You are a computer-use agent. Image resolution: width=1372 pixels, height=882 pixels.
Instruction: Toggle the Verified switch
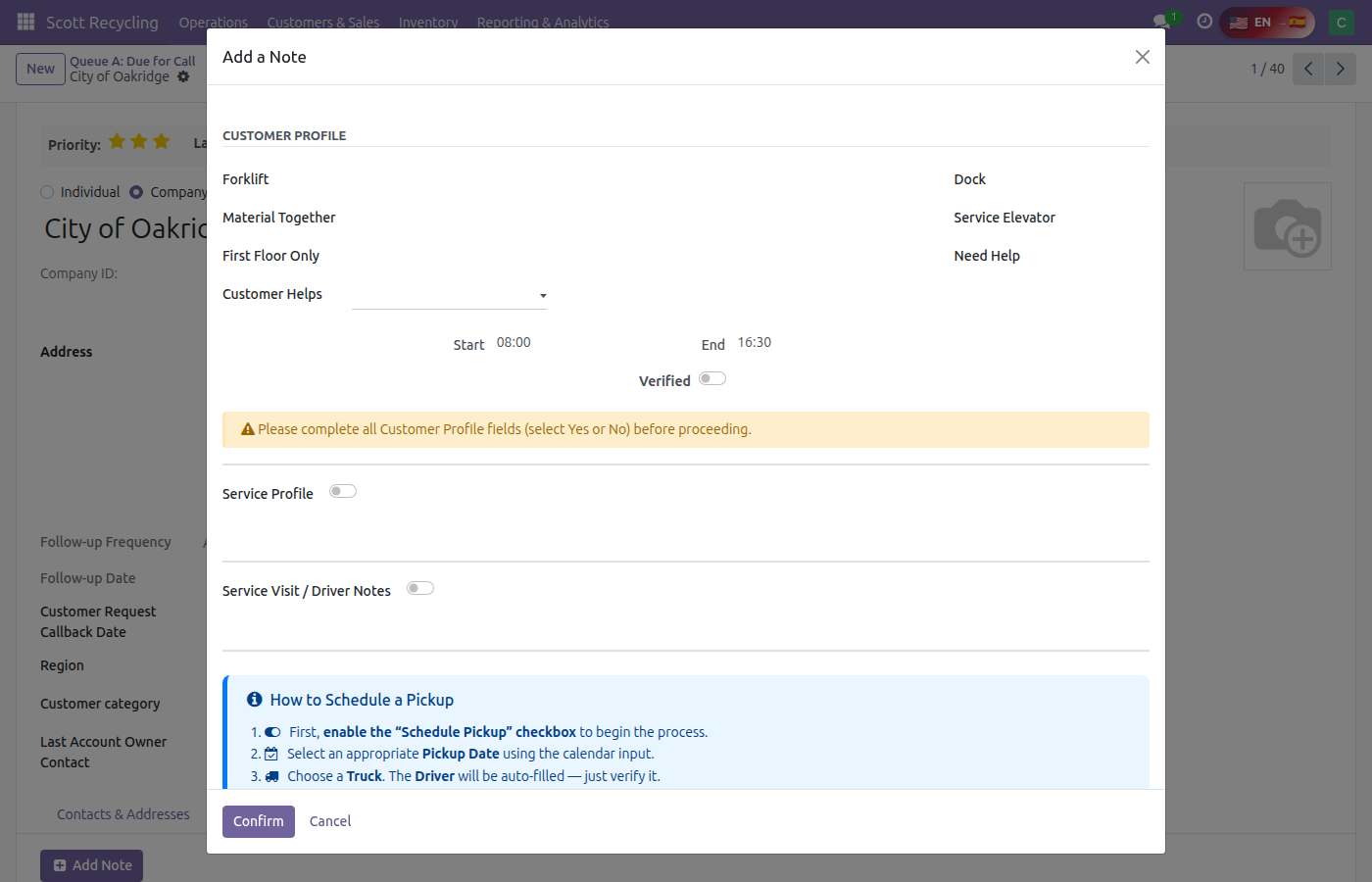point(712,379)
